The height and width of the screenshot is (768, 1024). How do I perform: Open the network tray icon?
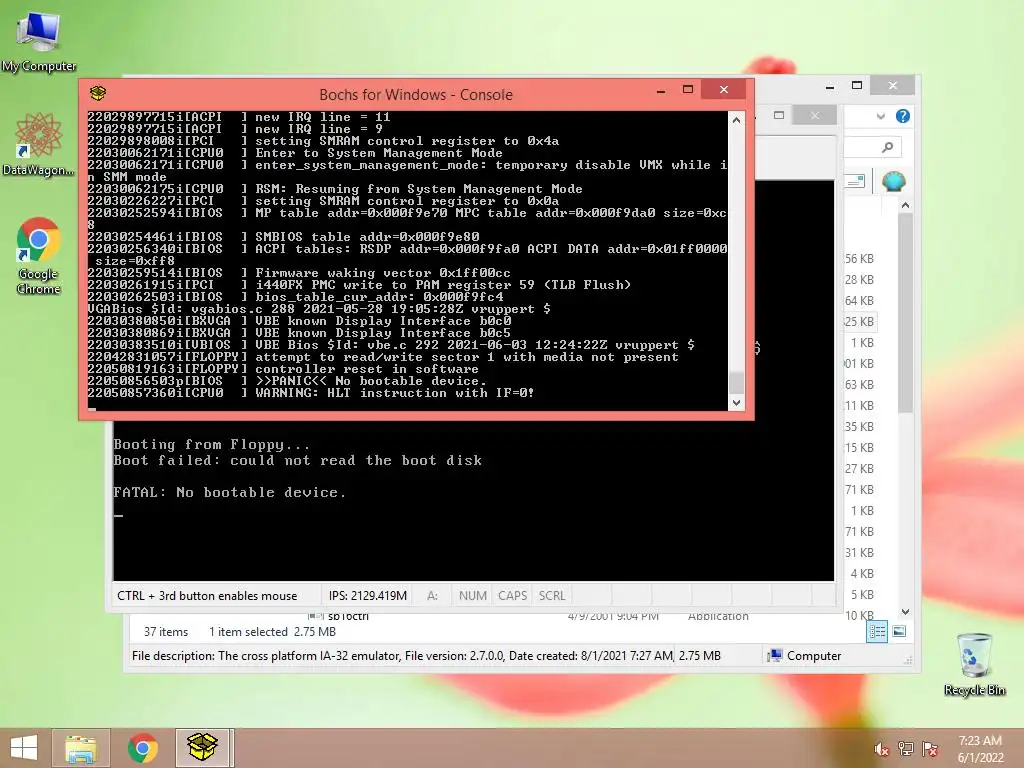[906, 749]
